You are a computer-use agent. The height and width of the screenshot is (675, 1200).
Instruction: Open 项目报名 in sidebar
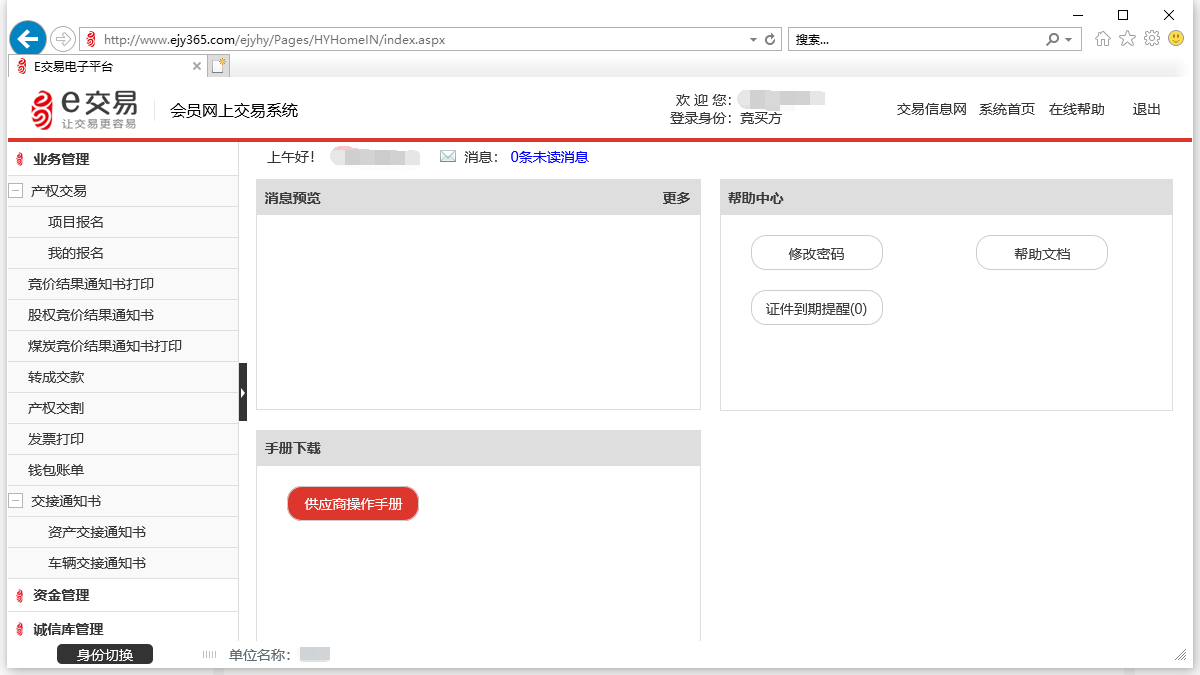(76, 222)
